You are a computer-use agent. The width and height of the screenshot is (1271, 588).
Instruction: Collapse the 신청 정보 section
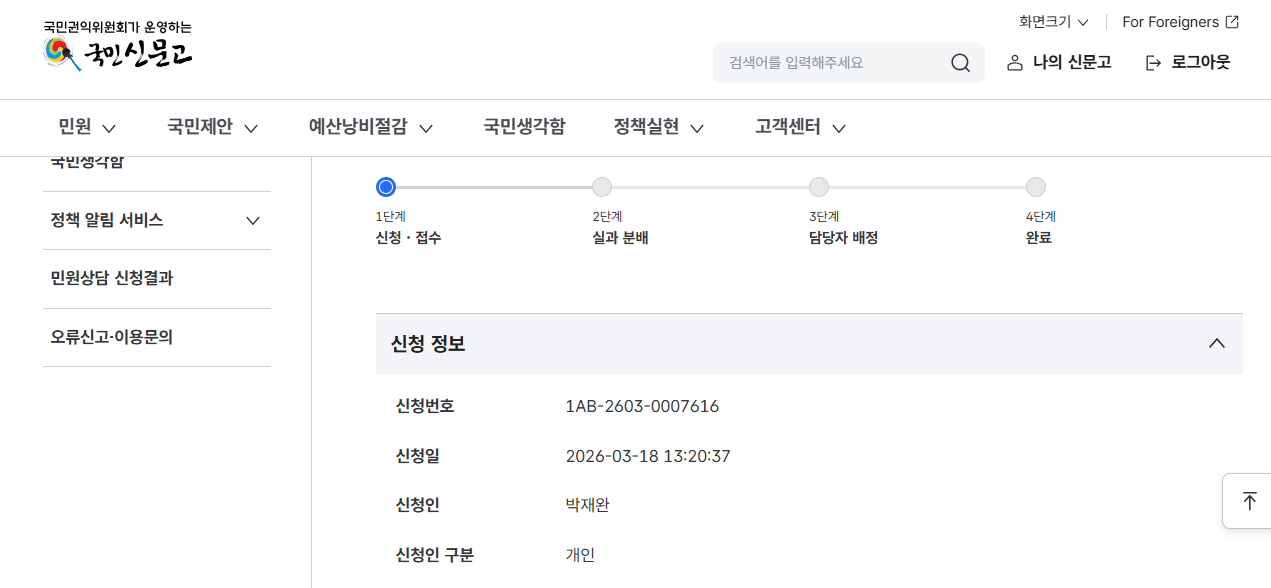[1216, 343]
